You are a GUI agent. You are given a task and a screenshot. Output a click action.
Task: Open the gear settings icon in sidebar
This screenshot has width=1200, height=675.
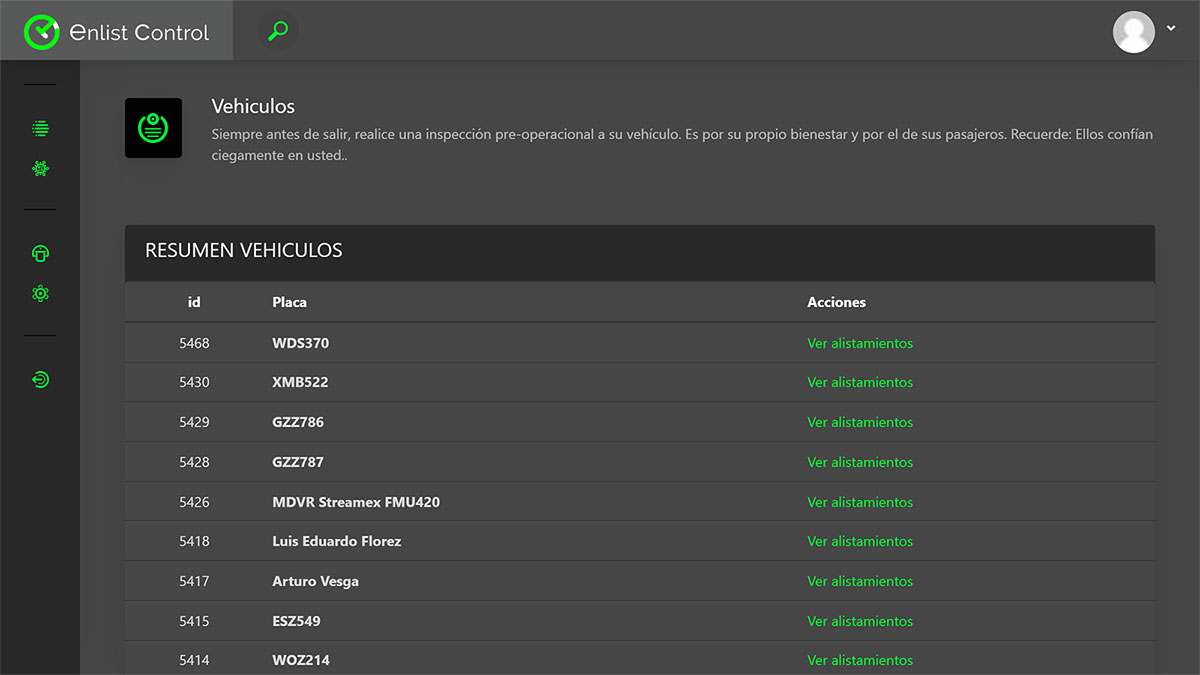point(40,294)
